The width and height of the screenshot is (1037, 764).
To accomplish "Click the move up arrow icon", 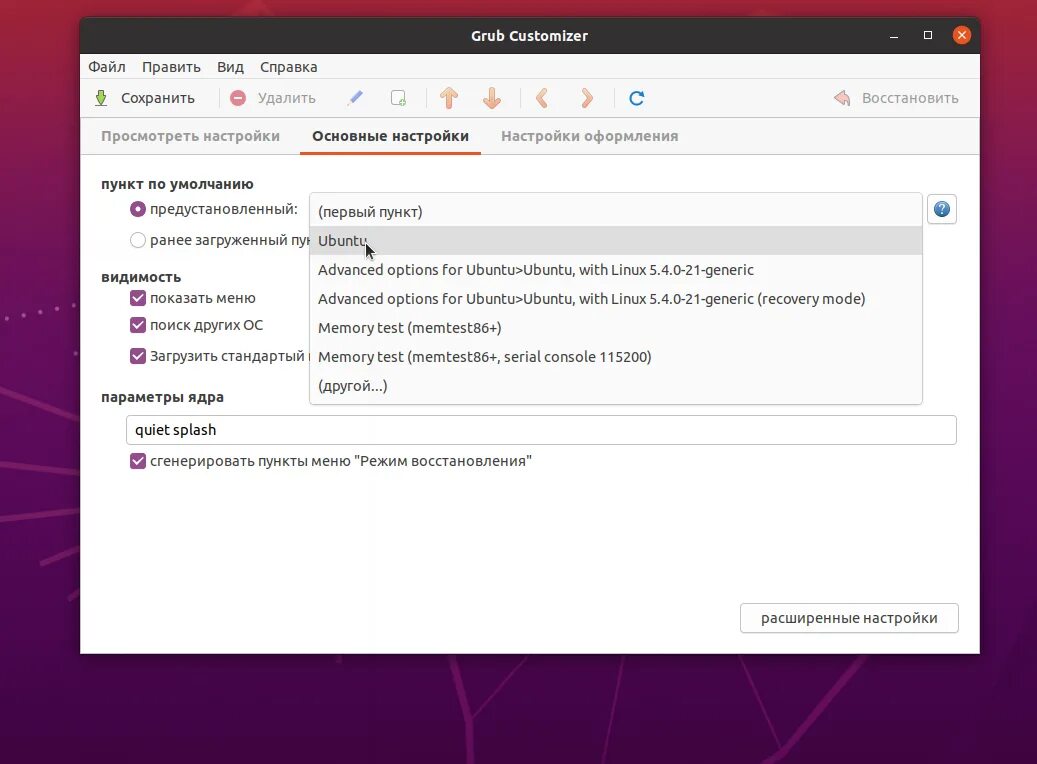I will pyautogui.click(x=449, y=98).
